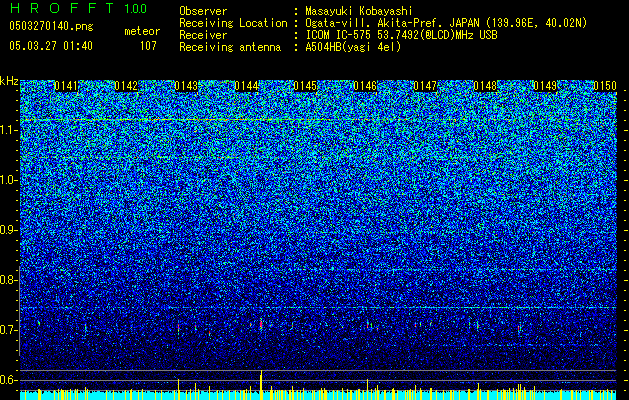Click the 'Observer' field label
This screenshot has height=400, width=629.
tap(203, 11)
